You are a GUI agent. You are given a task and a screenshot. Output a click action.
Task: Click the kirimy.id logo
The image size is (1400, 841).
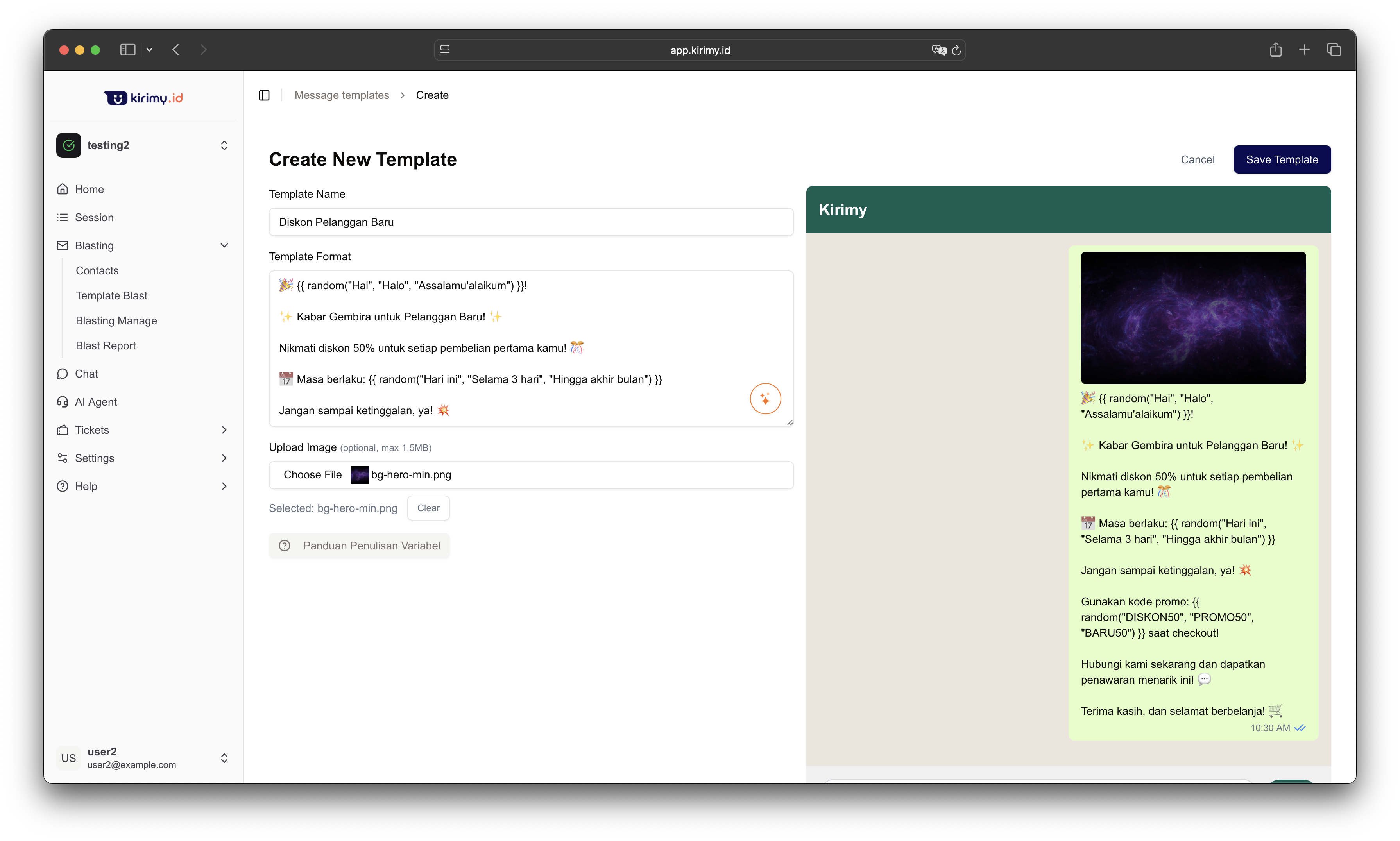[x=143, y=98]
